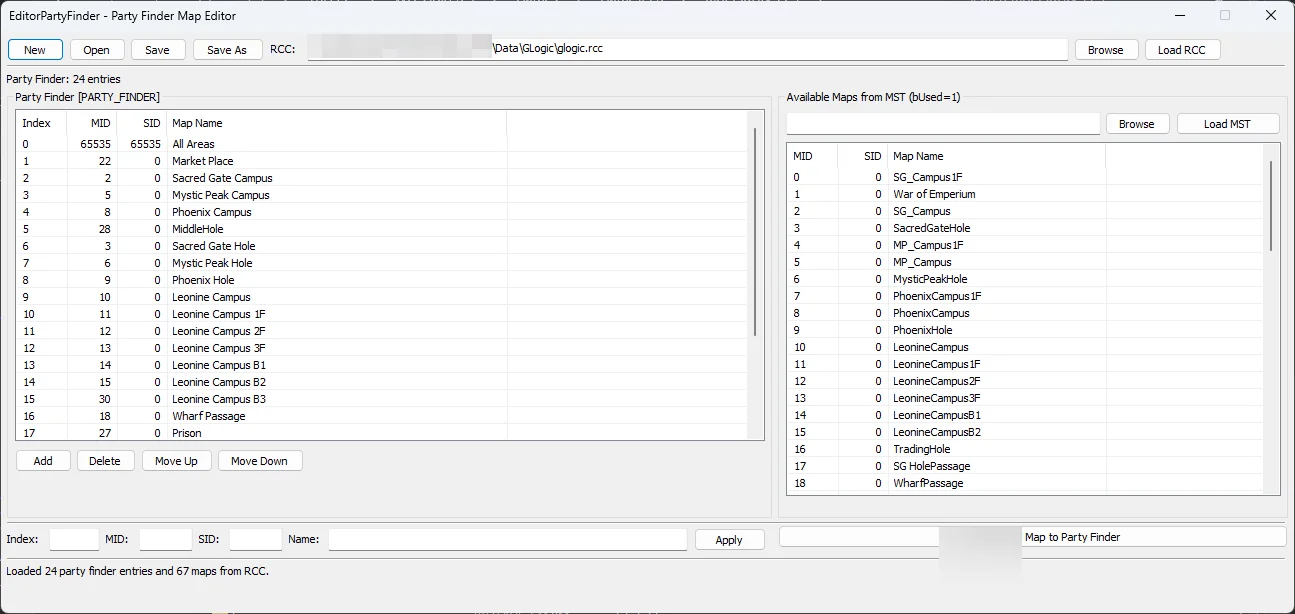Image resolution: width=1295 pixels, height=614 pixels.
Task: Select the Prison entry
Action: [382, 433]
